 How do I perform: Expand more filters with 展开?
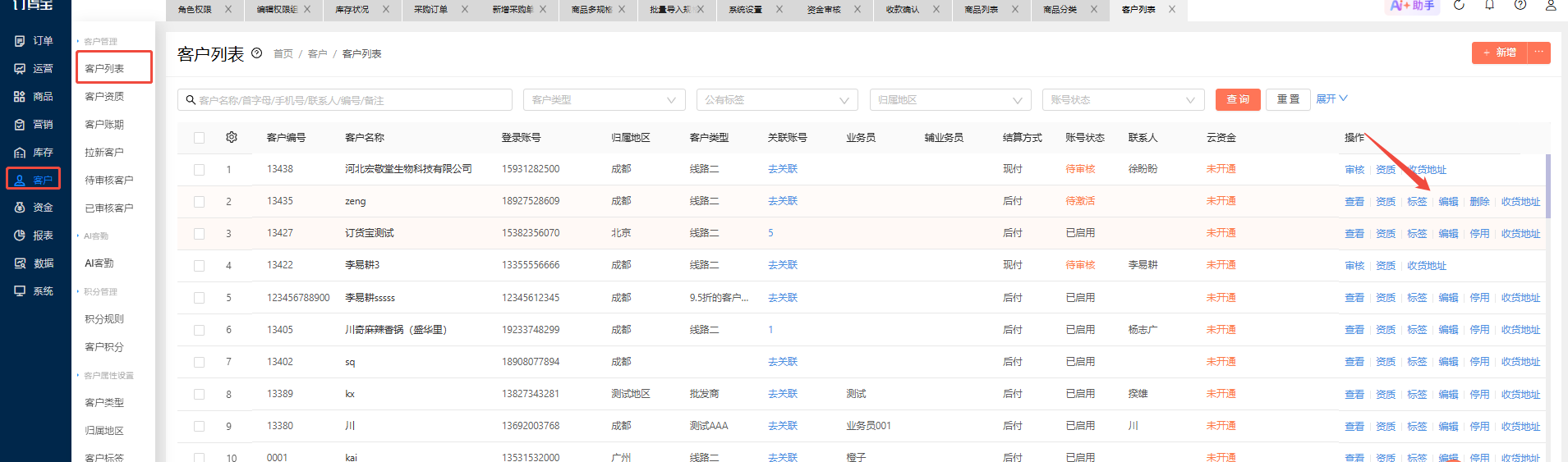point(1331,99)
